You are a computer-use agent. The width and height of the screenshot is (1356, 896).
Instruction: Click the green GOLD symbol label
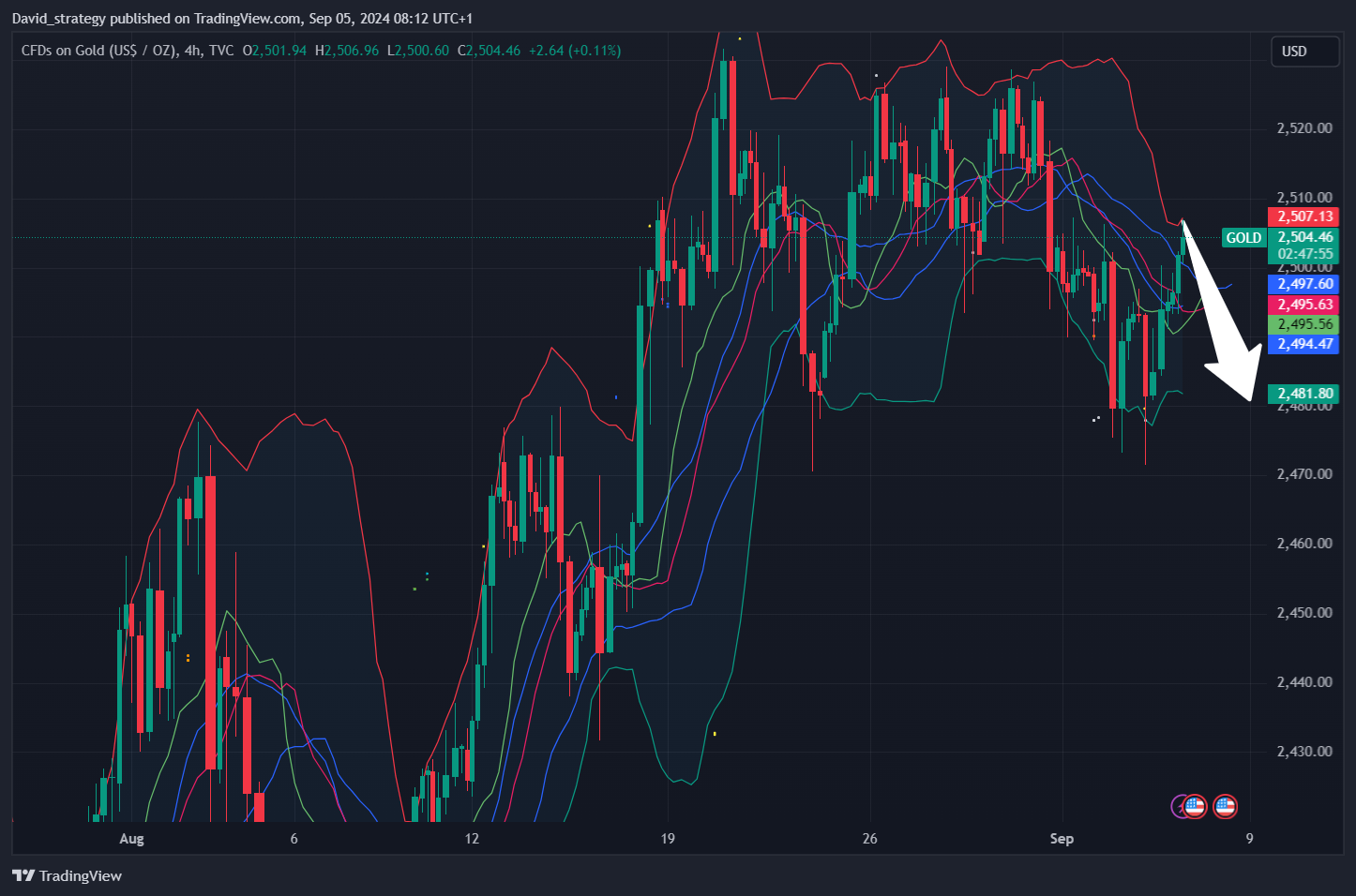tap(1243, 238)
